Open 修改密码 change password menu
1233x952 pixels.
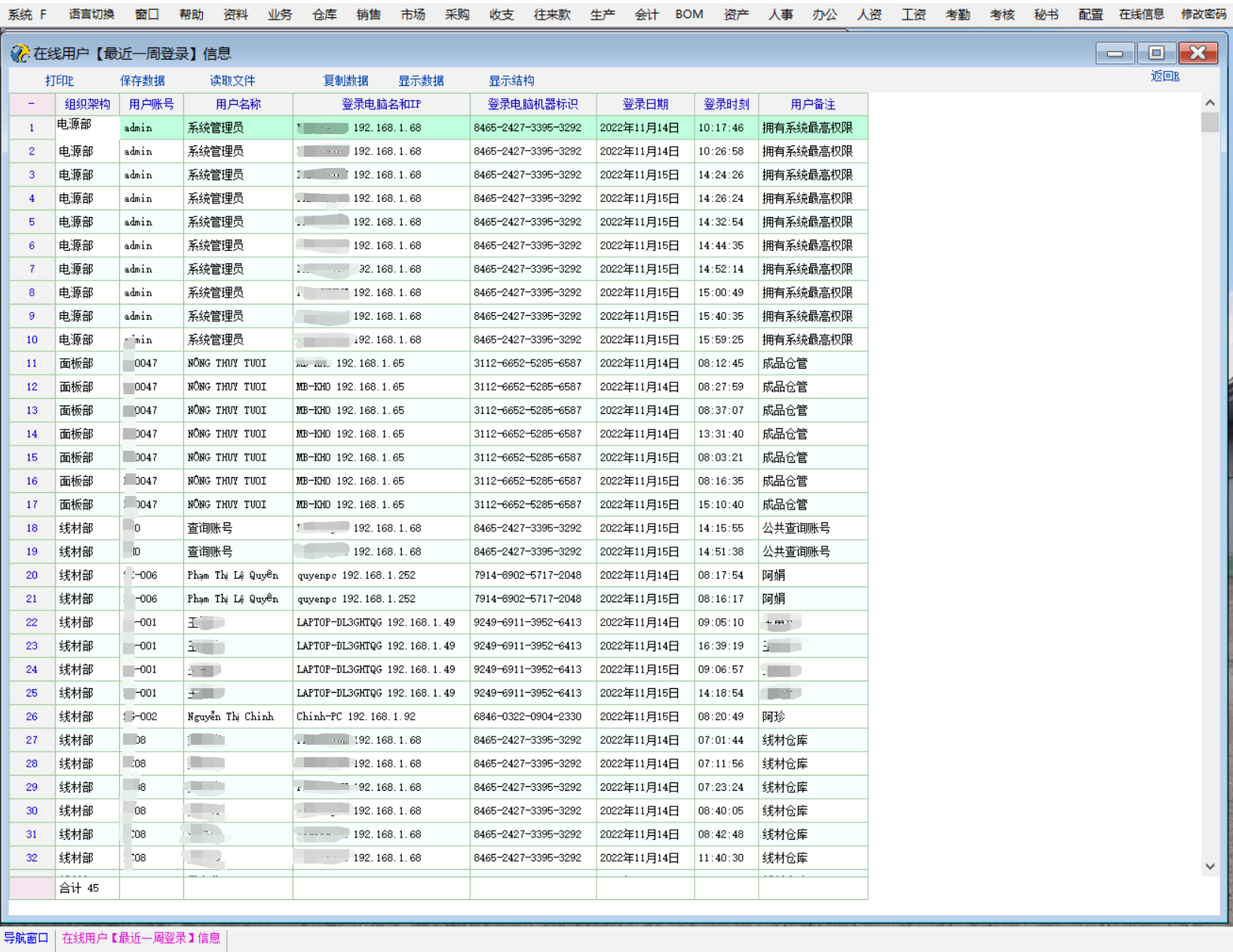click(x=1203, y=14)
